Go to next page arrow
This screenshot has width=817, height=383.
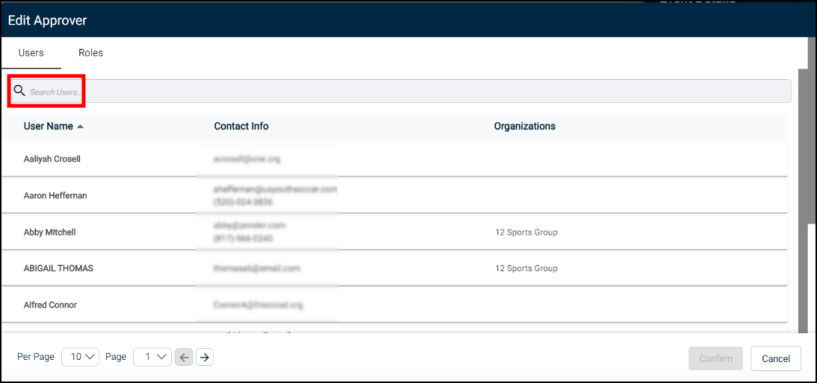(205, 357)
